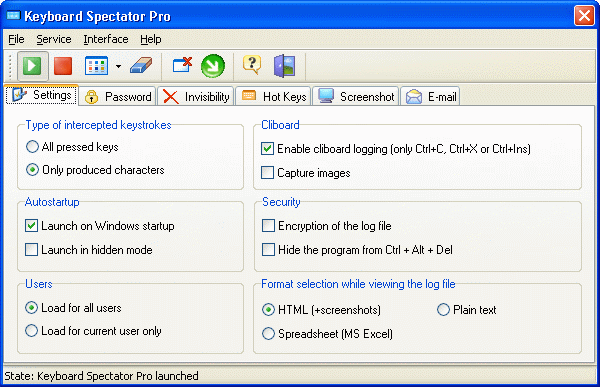Click the 'Type of intercepted keystrokes' group label
The image size is (600, 387).
(98, 125)
